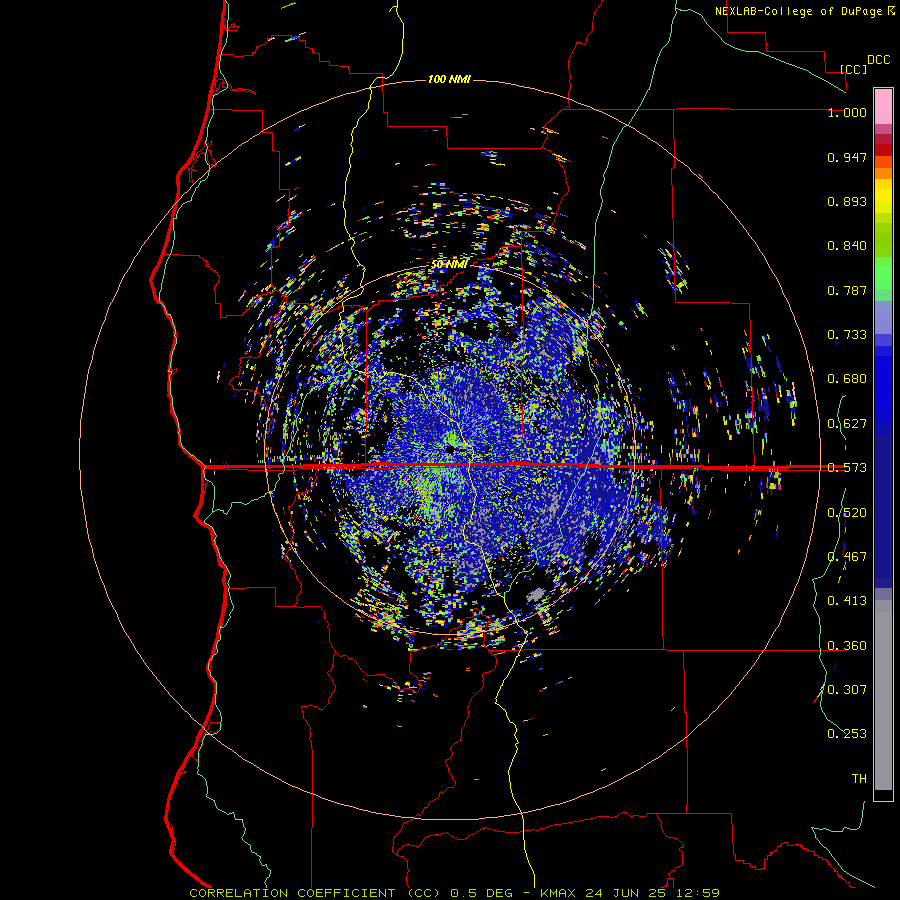Click the 0.413 legend value
The image size is (900, 900).
pos(847,601)
